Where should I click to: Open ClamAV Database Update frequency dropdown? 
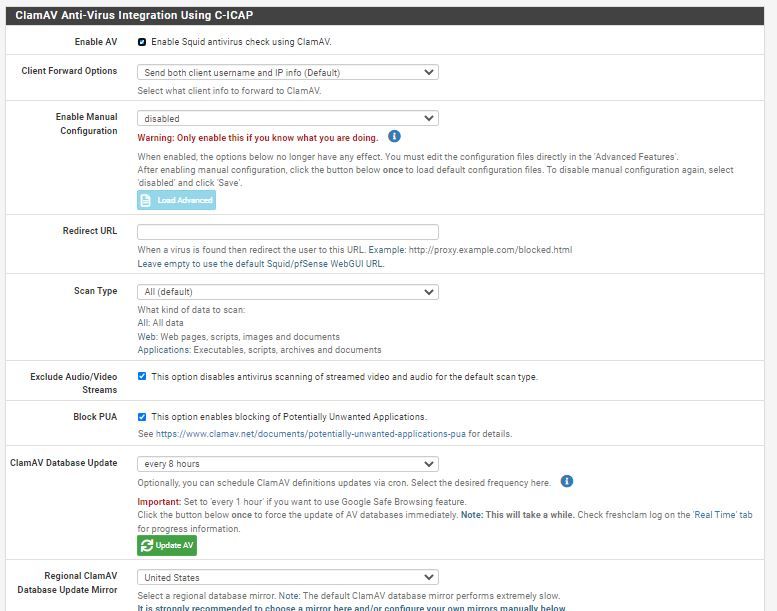(287, 464)
